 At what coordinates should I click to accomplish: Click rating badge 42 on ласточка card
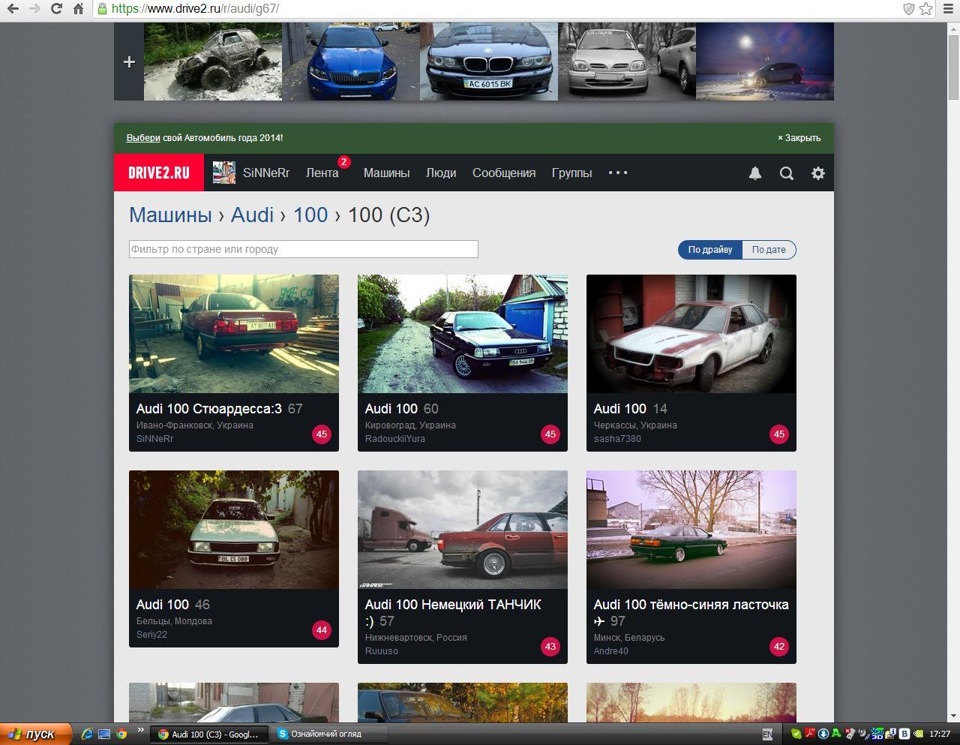pos(779,646)
